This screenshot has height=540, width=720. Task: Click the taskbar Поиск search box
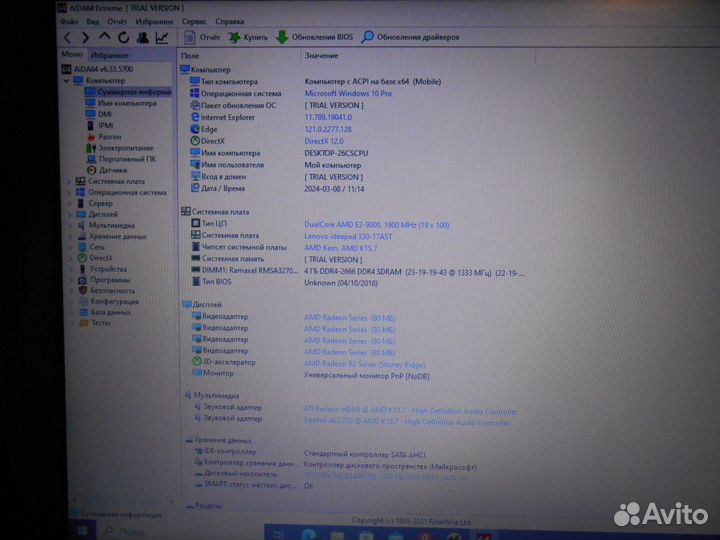point(123,532)
